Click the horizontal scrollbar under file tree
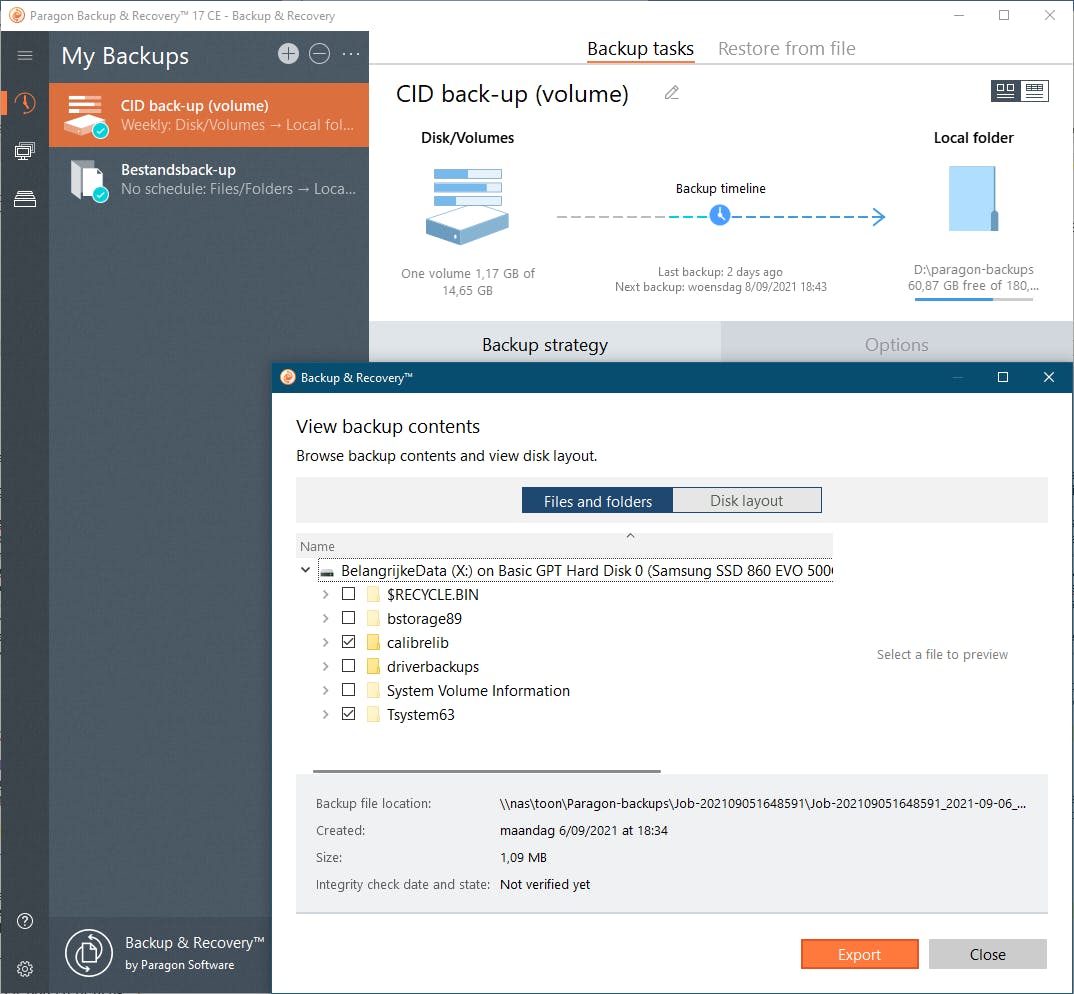1074x994 pixels. 486,771
